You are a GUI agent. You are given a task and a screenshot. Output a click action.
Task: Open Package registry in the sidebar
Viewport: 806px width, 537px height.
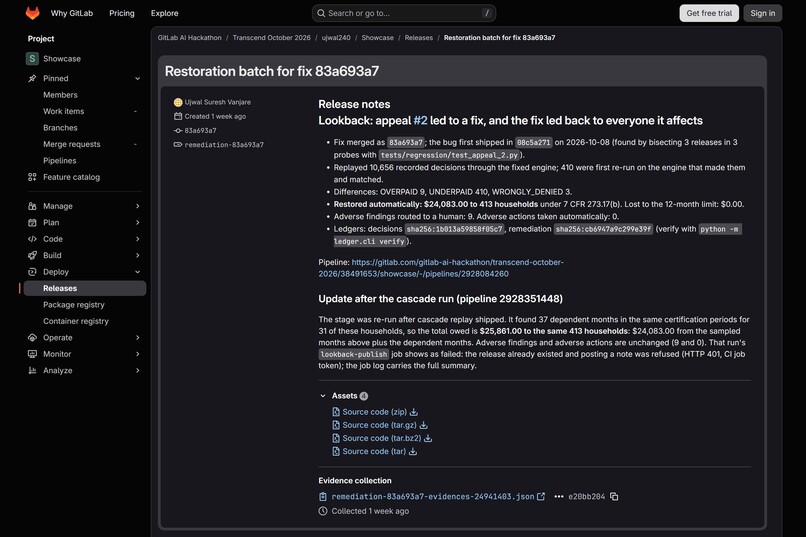[x=74, y=305]
